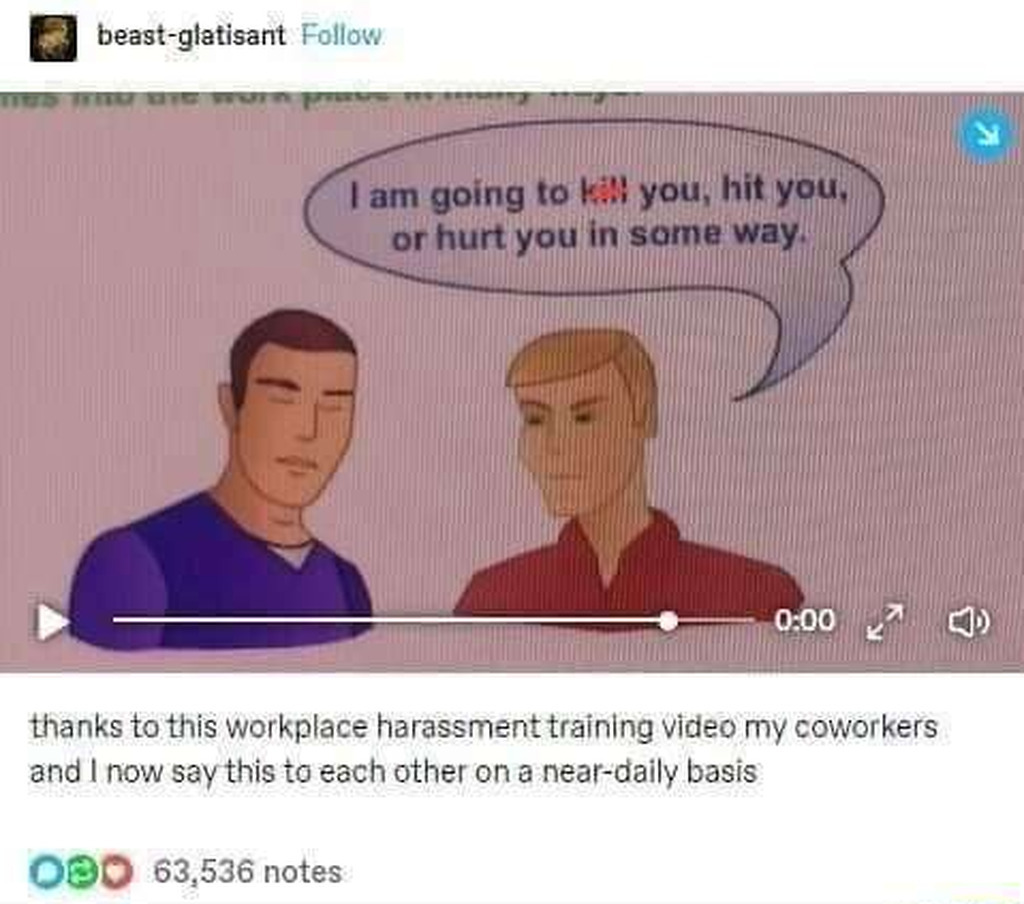This screenshot has width=1024, height=904.
Task: Enter fullscreen with the expand arrows icon
Action: pyautogui.click(x=886, y=621)
